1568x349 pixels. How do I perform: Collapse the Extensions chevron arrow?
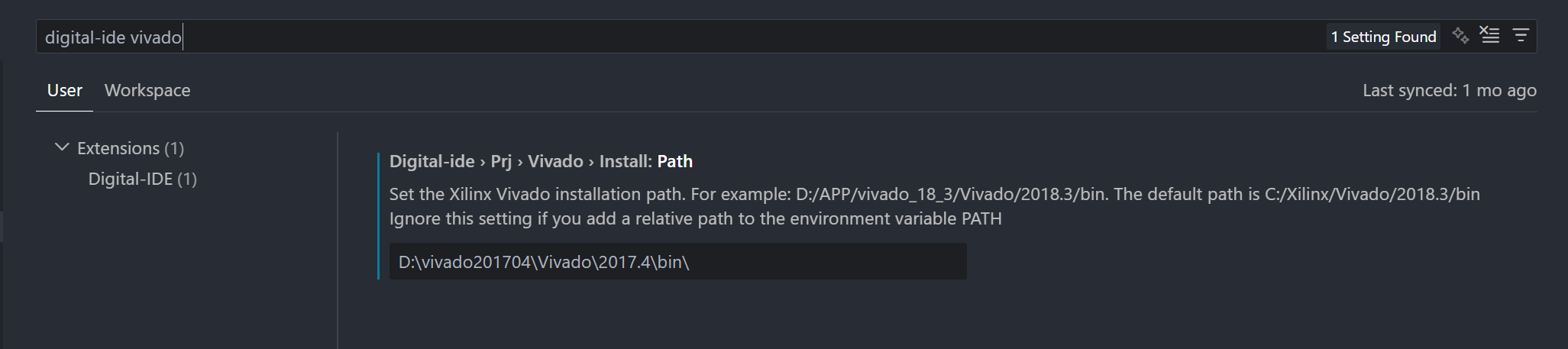[62, 147]
